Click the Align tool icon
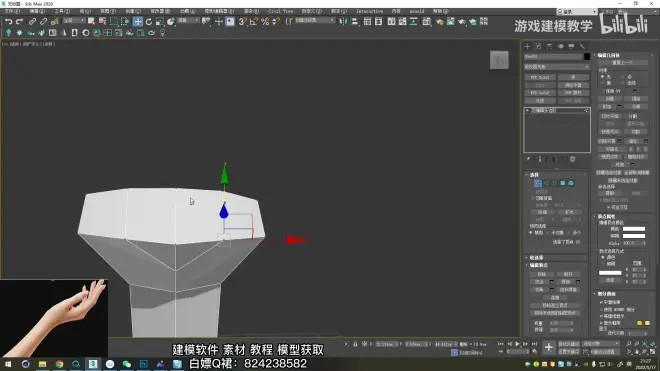Screen dimensions: 660x371 coord(355,21)
